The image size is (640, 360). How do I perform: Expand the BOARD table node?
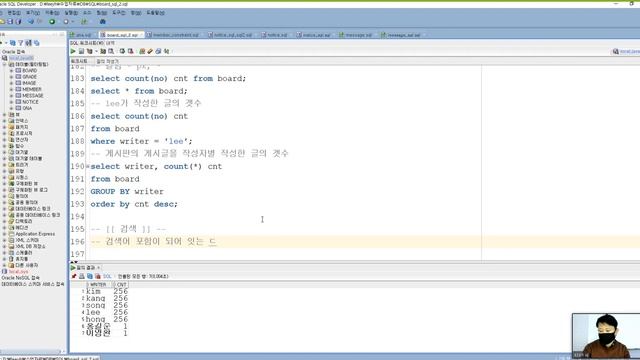[11, 71]
